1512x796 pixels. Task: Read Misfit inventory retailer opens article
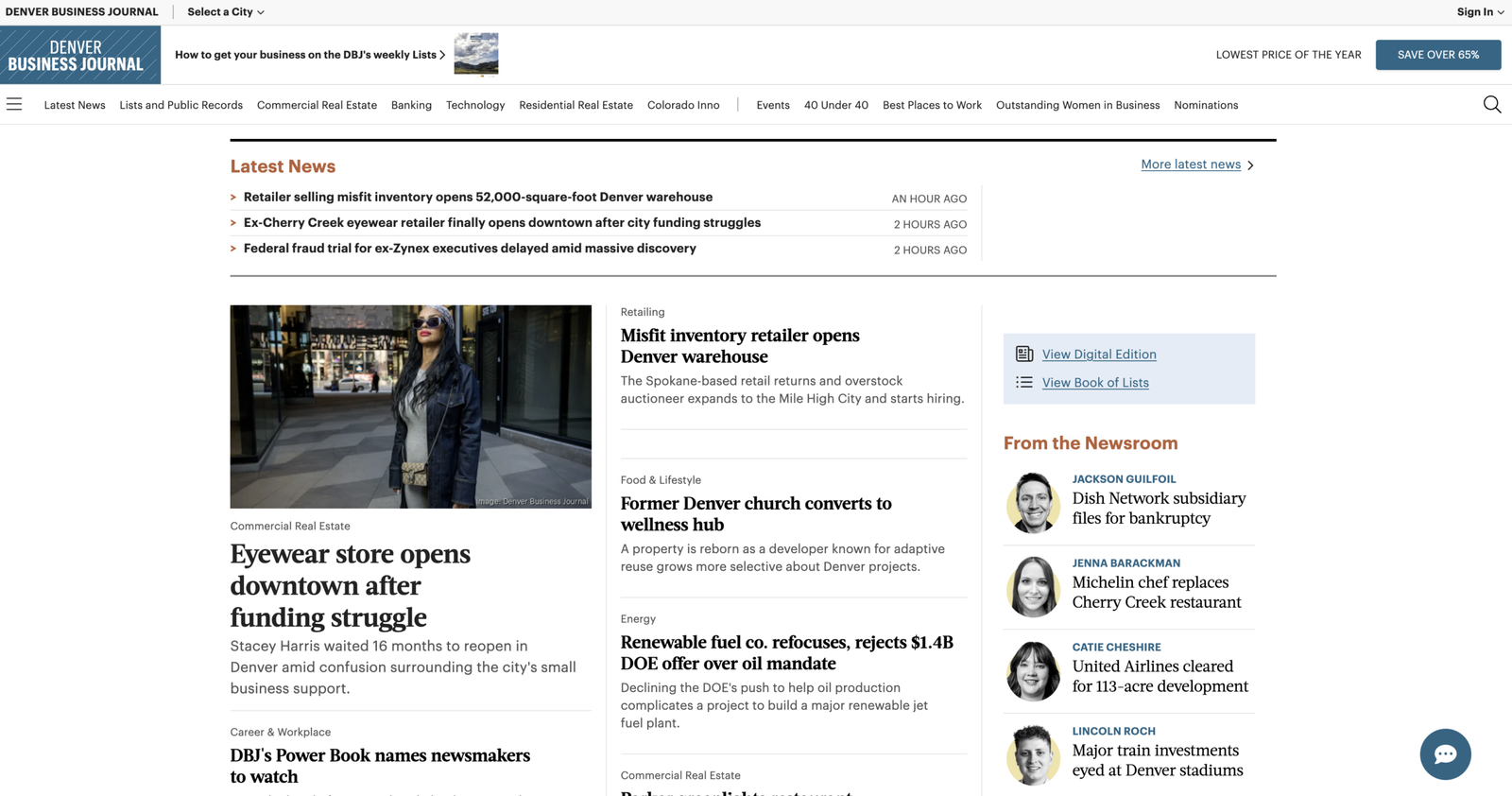(740, 346)
